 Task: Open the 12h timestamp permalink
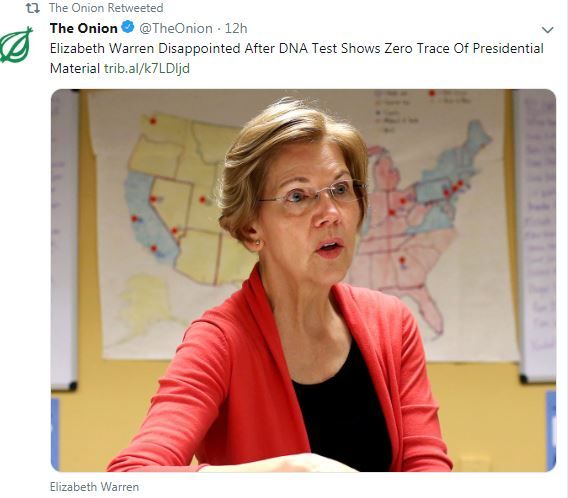click(236, 28)
